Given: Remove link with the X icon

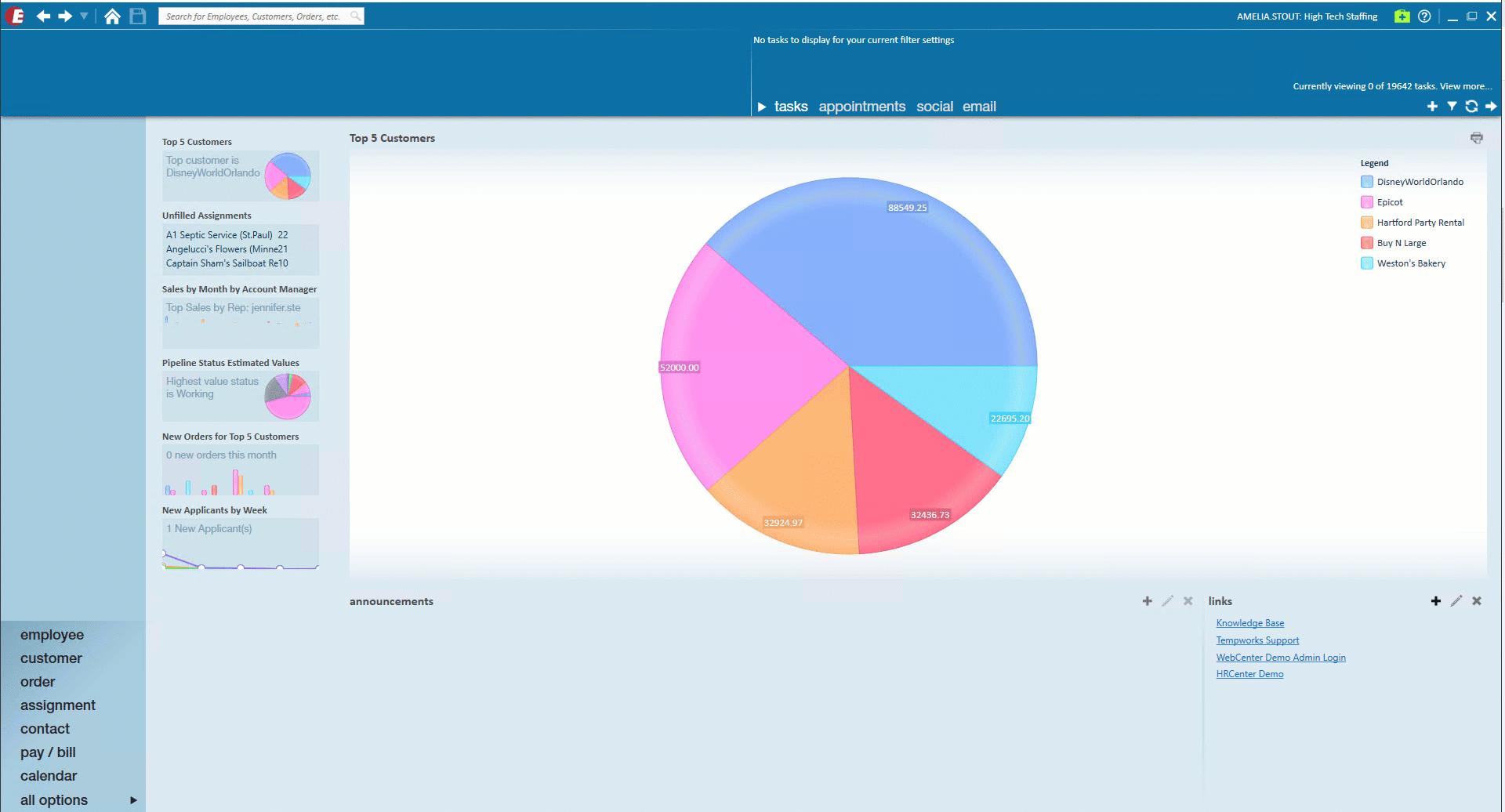Looking at the screenshot, I should (1477, 601).
